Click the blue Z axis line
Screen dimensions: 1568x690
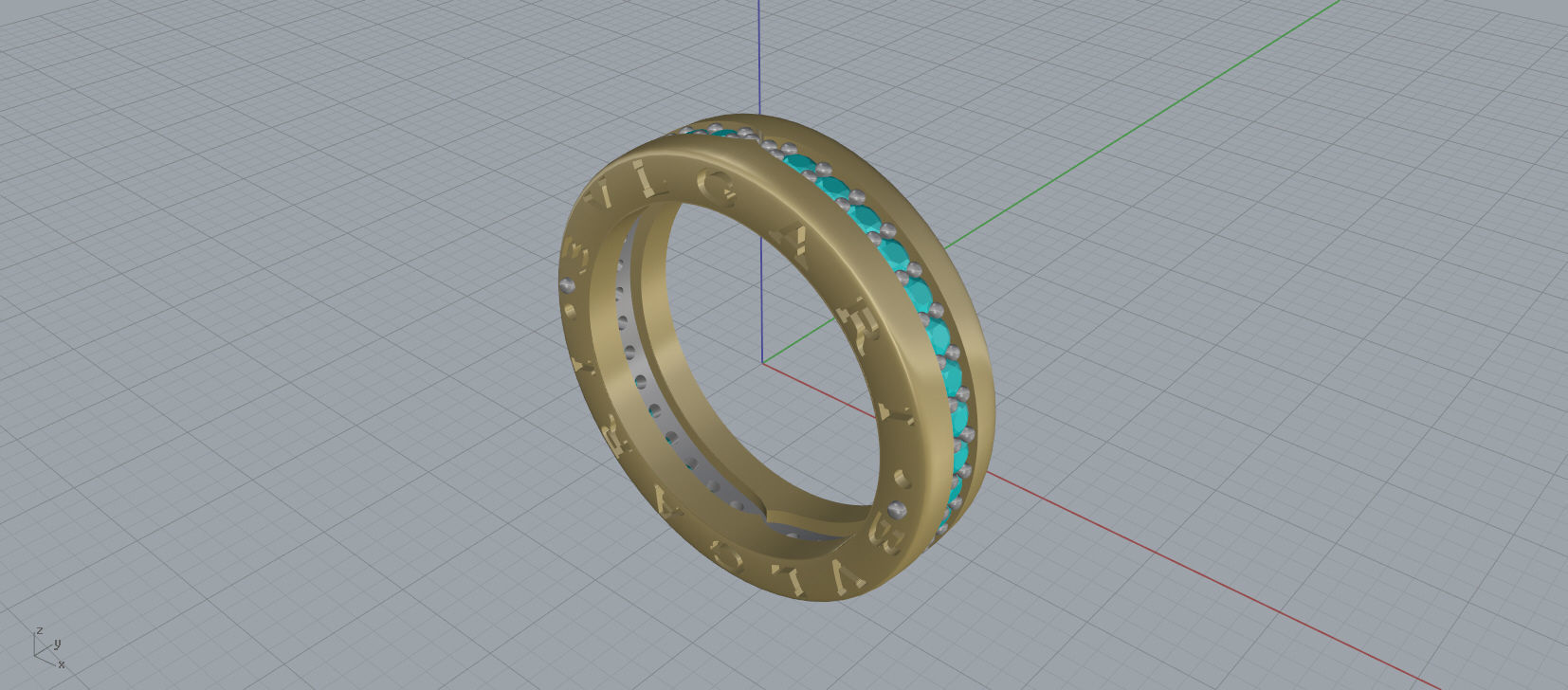(x=760, y=57)
